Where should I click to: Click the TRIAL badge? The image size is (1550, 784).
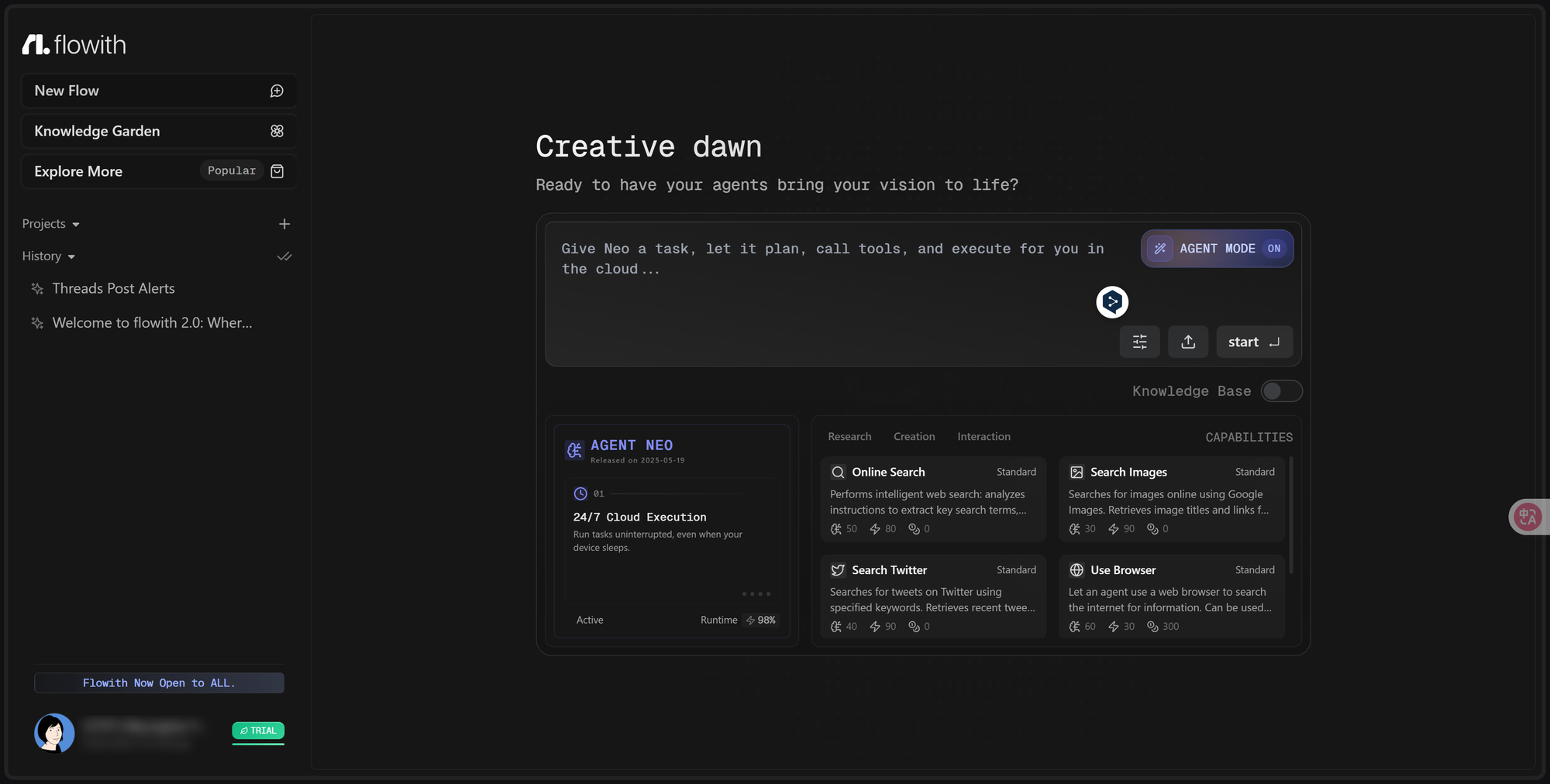[x=258, y=731]
